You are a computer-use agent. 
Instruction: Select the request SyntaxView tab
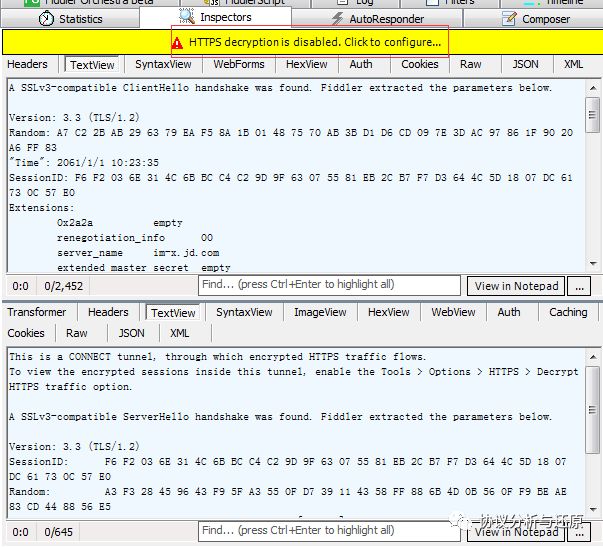coord(163,64)
